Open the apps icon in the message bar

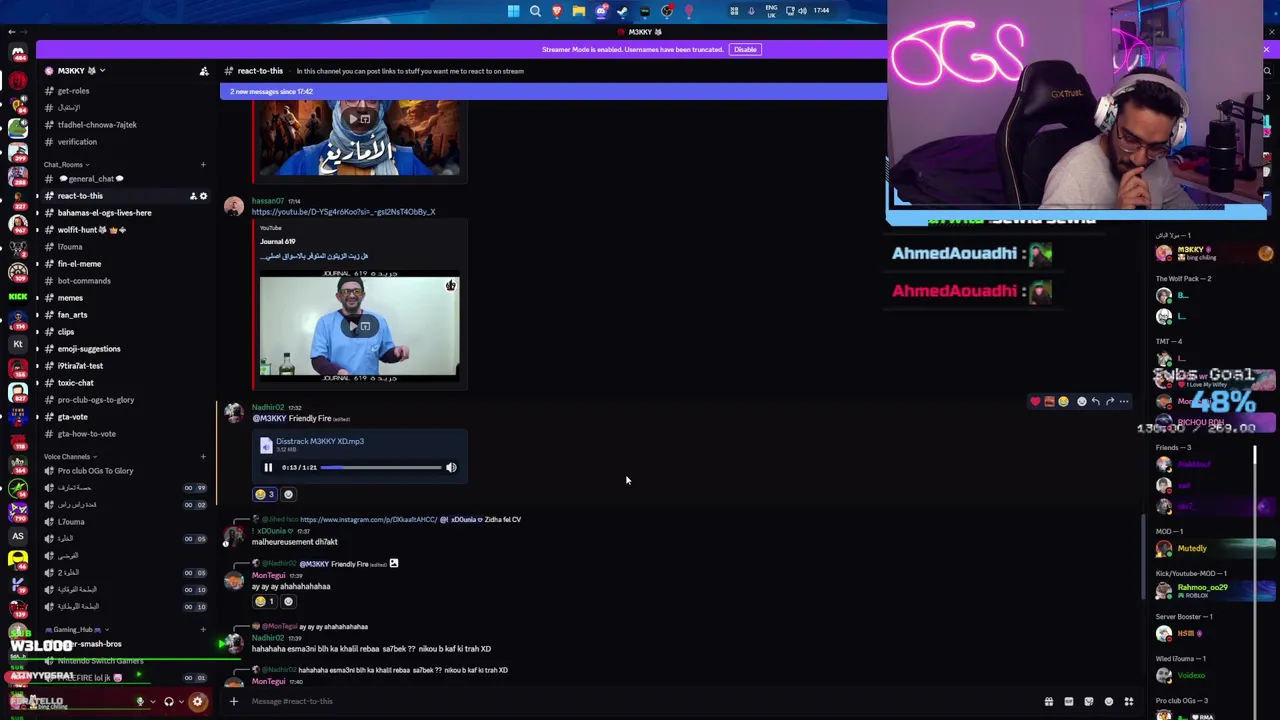(1129, 702)
